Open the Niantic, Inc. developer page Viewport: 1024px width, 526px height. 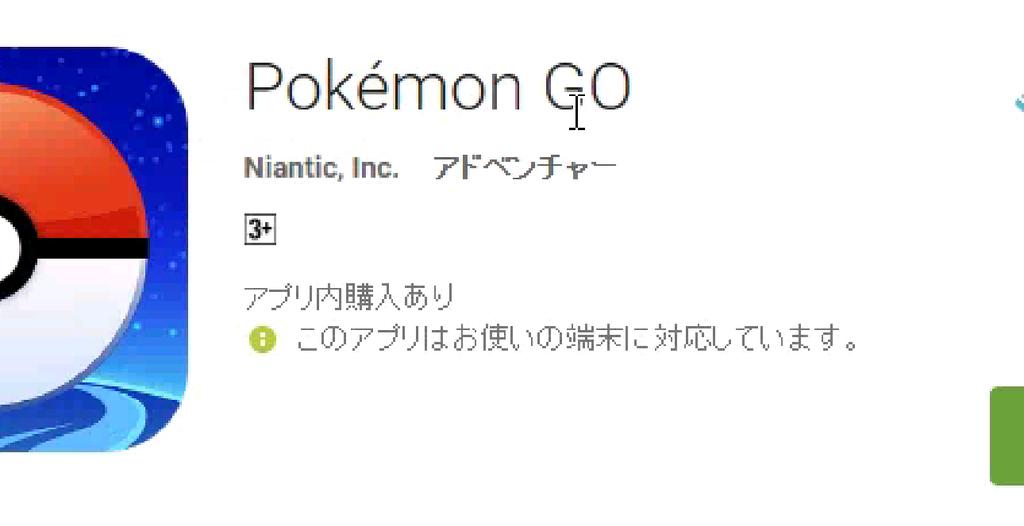point(321,168)
